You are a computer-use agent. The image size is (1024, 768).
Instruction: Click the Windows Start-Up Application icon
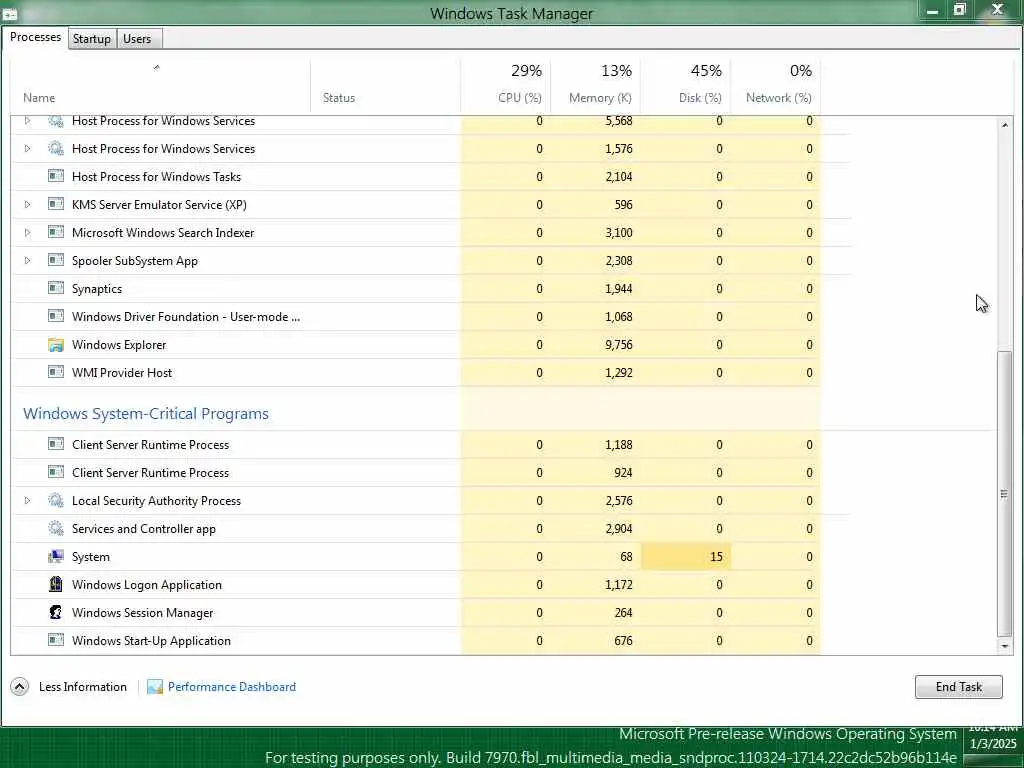56,640
